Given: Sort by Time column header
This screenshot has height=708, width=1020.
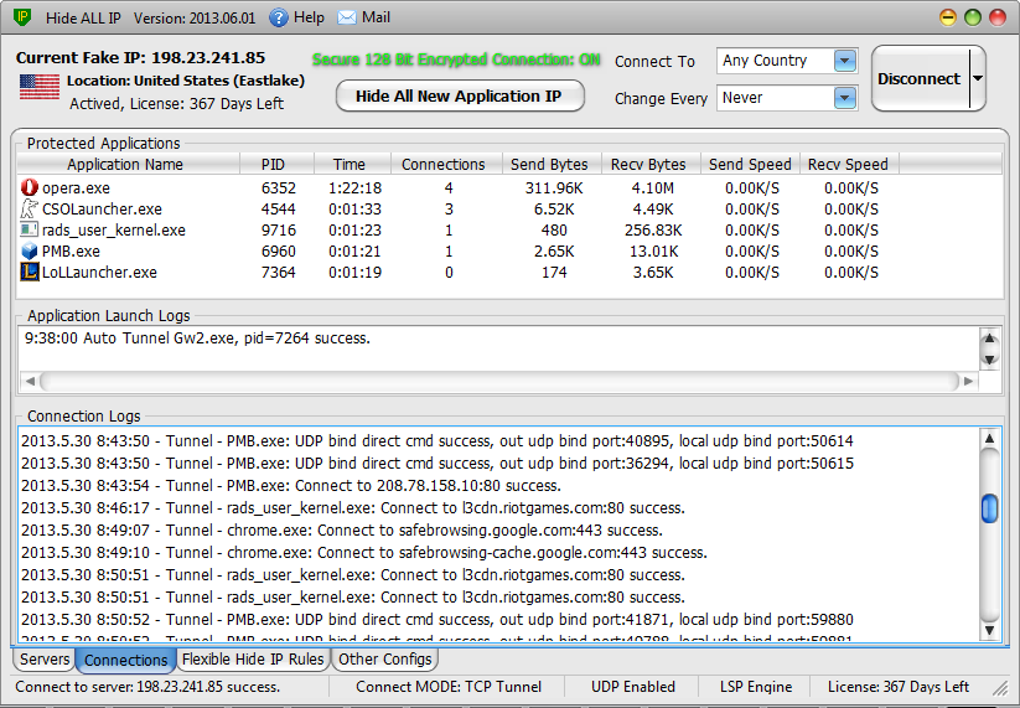Looking at the screenshot, I should [x=352, y=164].
